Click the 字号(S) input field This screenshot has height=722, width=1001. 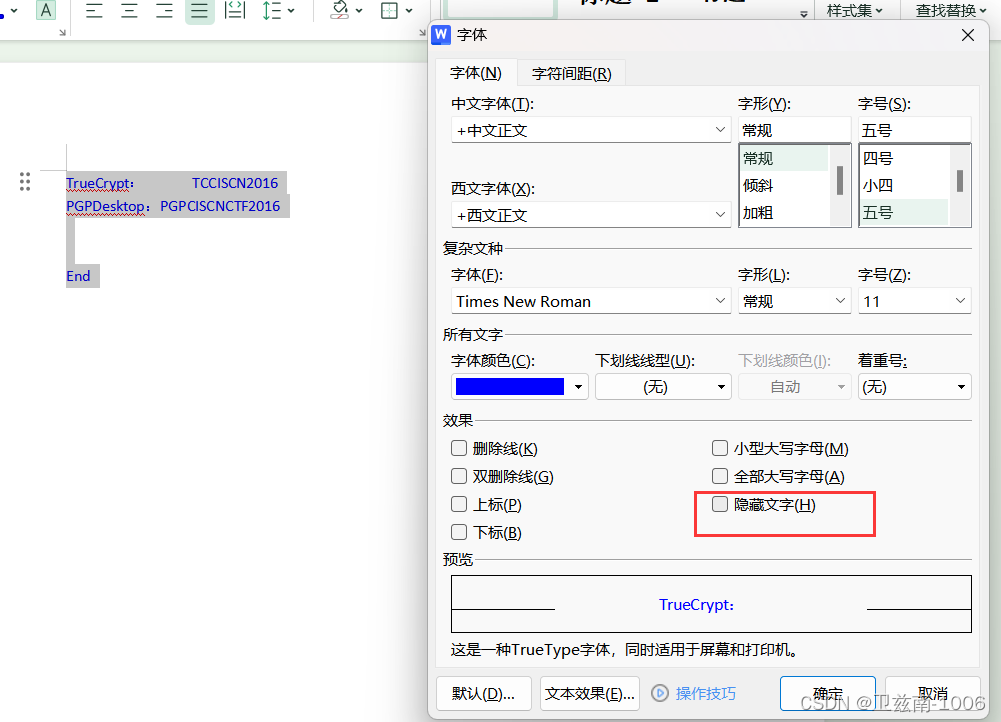(x=914, y=130)
